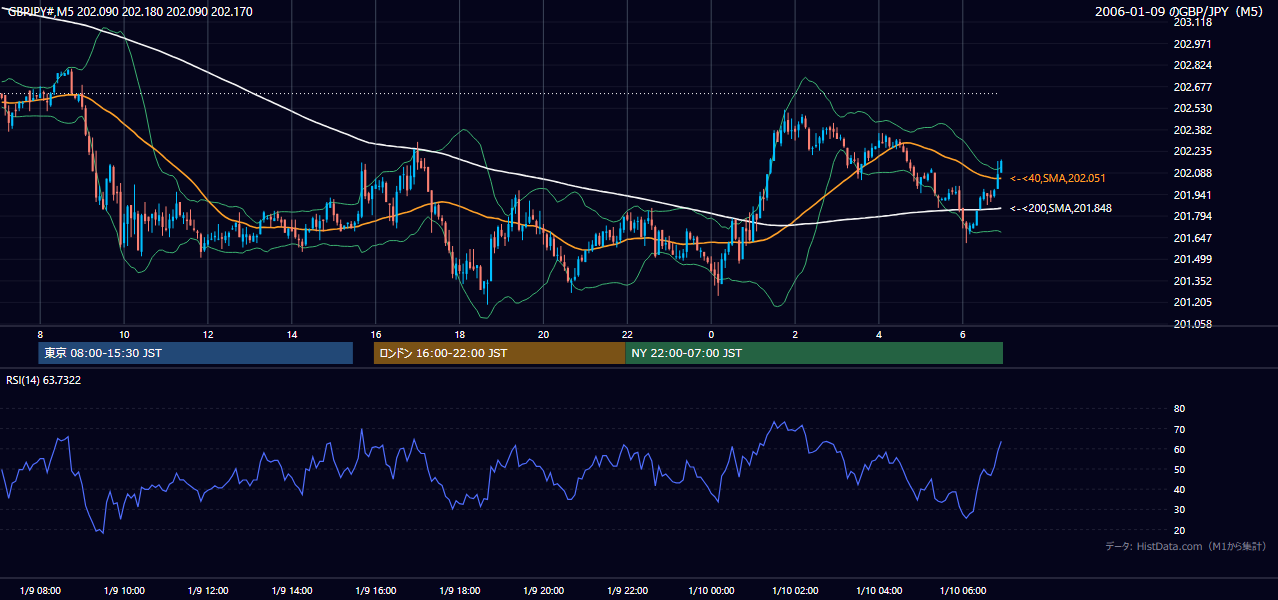This screenshot has height=600, width=1278.
Task: Click the 1/10 04:00 time axis label
Action: pyautogui.click(x=879, y=591)
